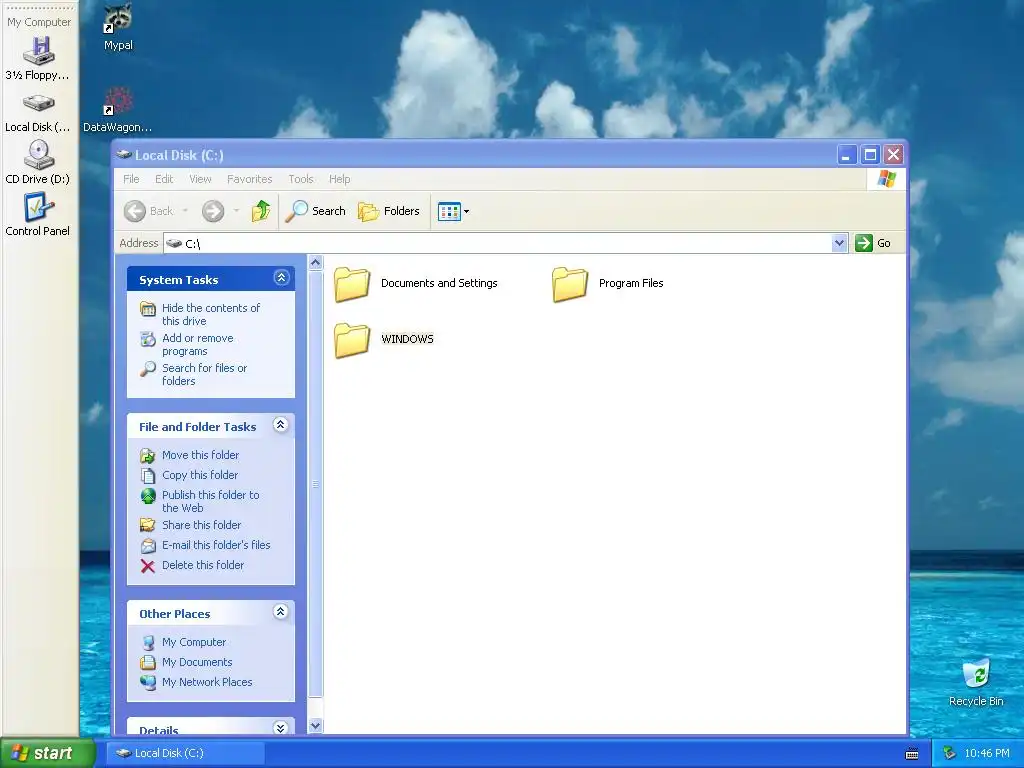Click the Forward arrow button
This screenshot has width=1024, height=768.
click(x=213, y=211)
